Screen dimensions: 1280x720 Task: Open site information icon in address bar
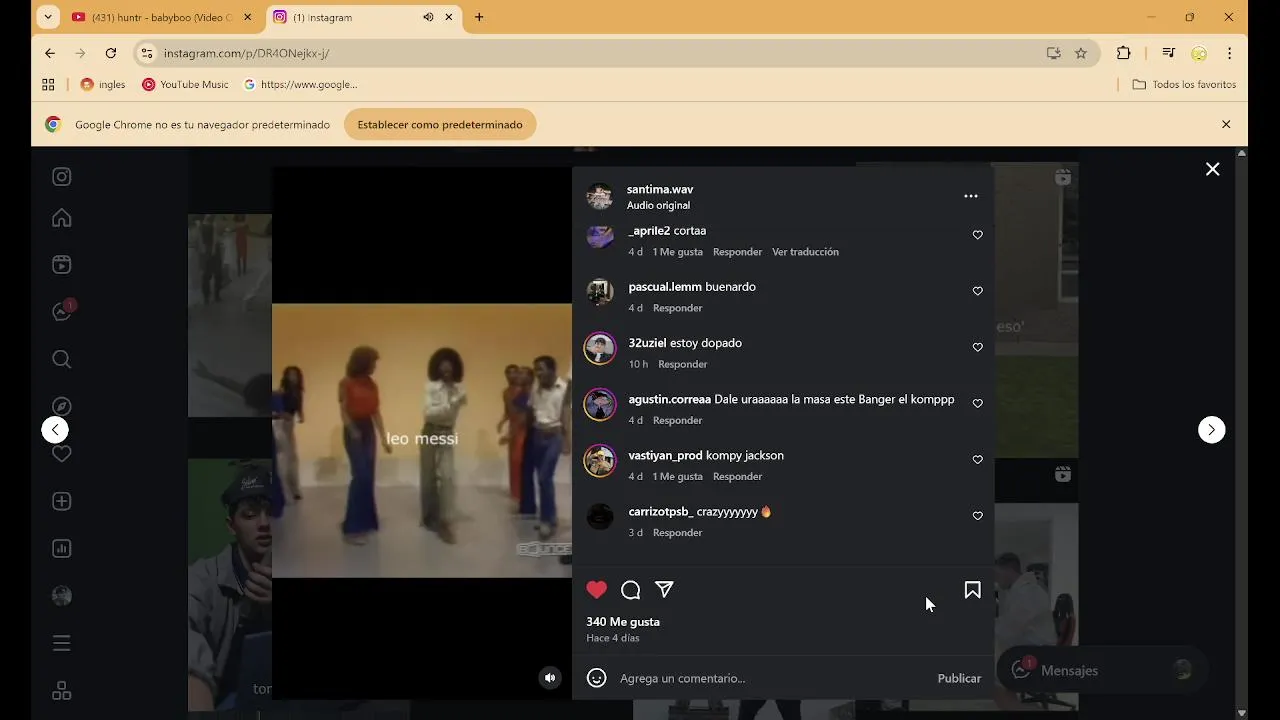[x=147, y=53]
